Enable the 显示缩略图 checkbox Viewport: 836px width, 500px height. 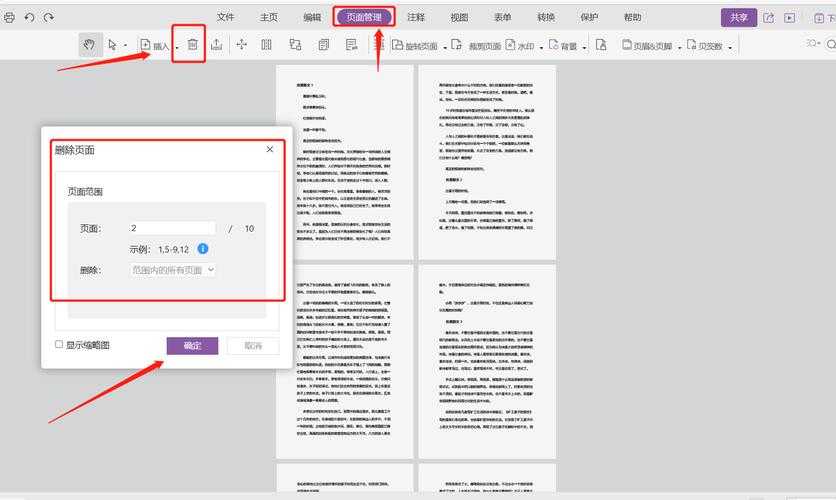pos(59,345)
